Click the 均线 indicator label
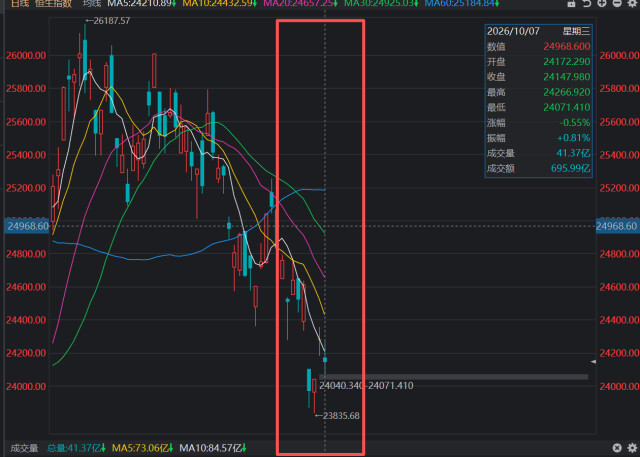Screen dimensions: 640x457 [x=92, y=4]
